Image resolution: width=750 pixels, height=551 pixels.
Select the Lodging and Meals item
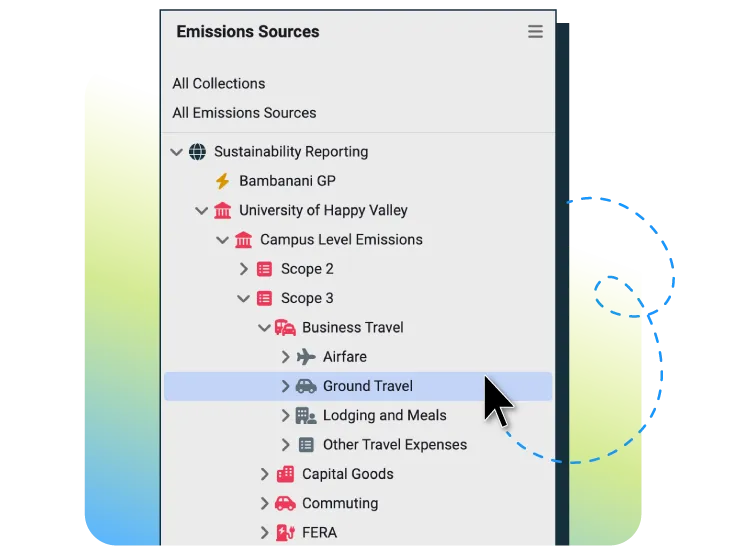(x=384, y=415)
